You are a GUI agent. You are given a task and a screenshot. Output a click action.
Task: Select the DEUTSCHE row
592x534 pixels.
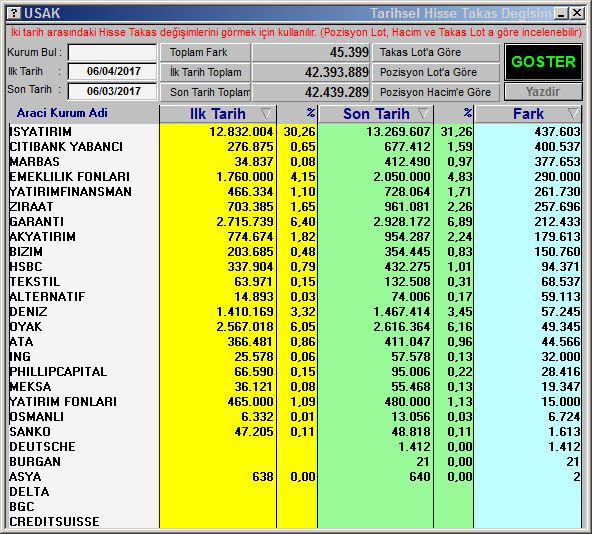[x=294, y=447]
